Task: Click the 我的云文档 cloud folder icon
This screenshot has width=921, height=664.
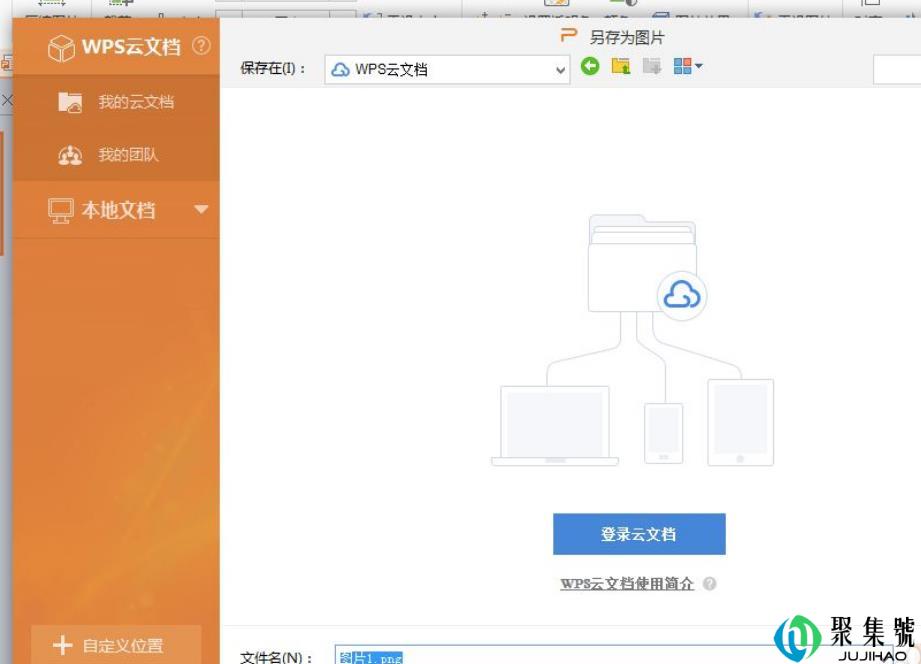Action: point(70,102)
